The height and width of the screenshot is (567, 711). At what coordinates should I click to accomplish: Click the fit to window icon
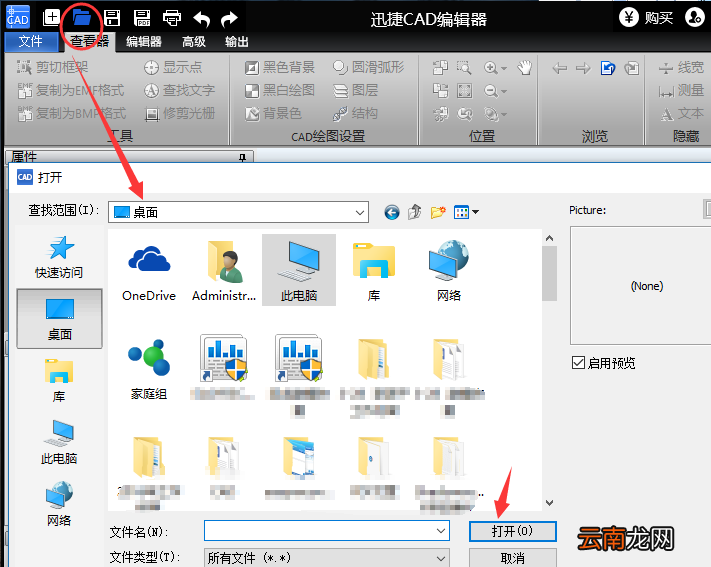[464, 90]
